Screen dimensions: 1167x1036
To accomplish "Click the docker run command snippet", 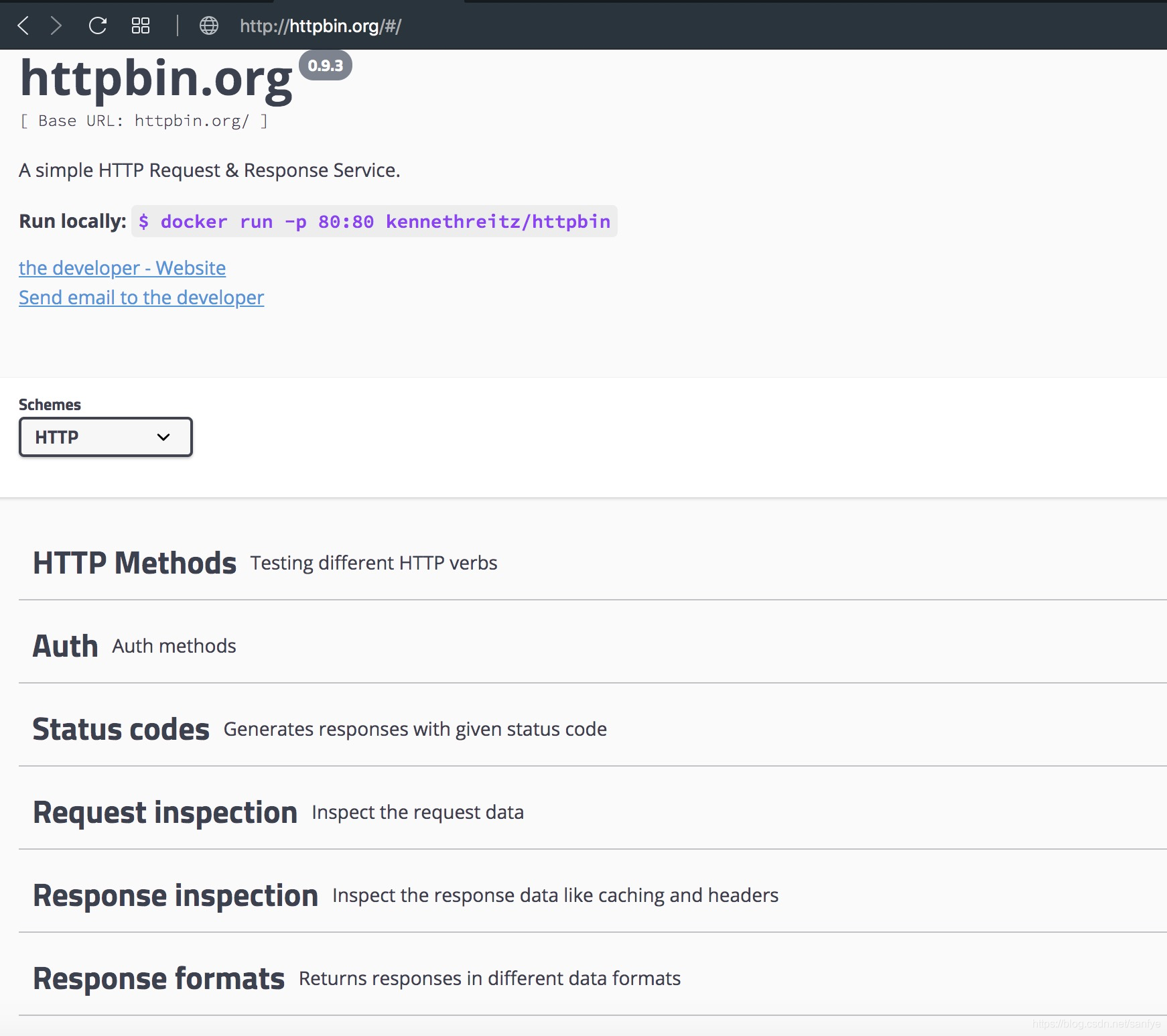I will (374, 221).
